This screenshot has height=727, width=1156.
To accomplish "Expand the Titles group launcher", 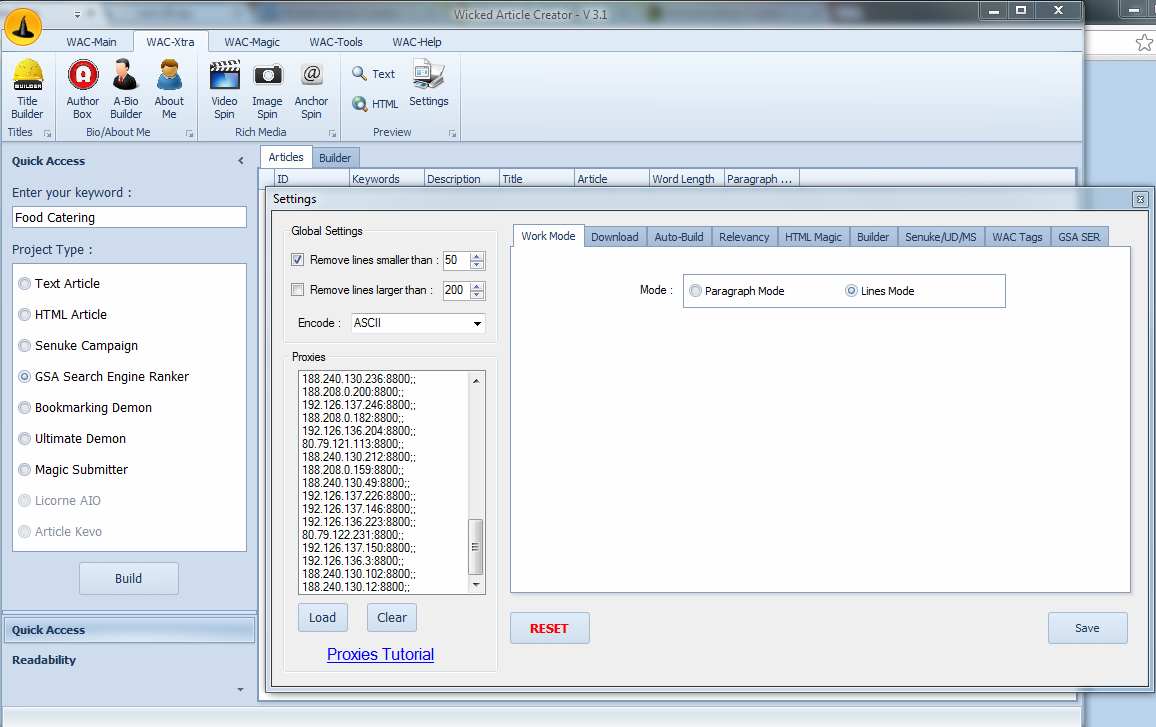I will (x=48, y=133).
